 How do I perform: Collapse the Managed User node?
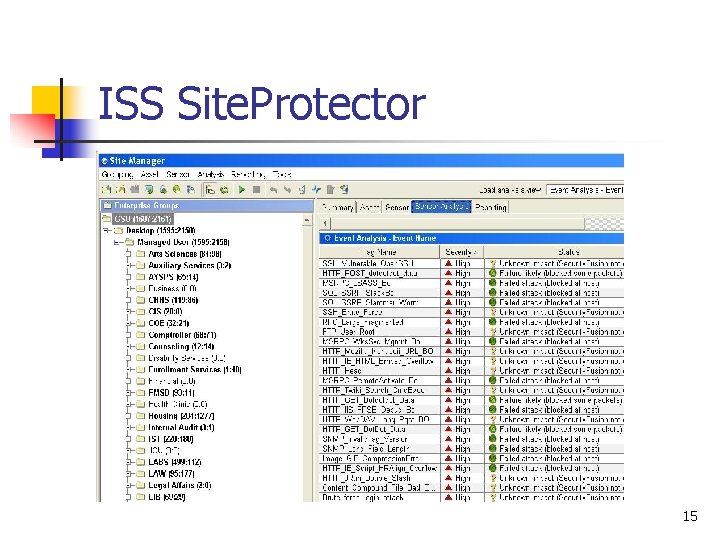click(x=118, y=242)
